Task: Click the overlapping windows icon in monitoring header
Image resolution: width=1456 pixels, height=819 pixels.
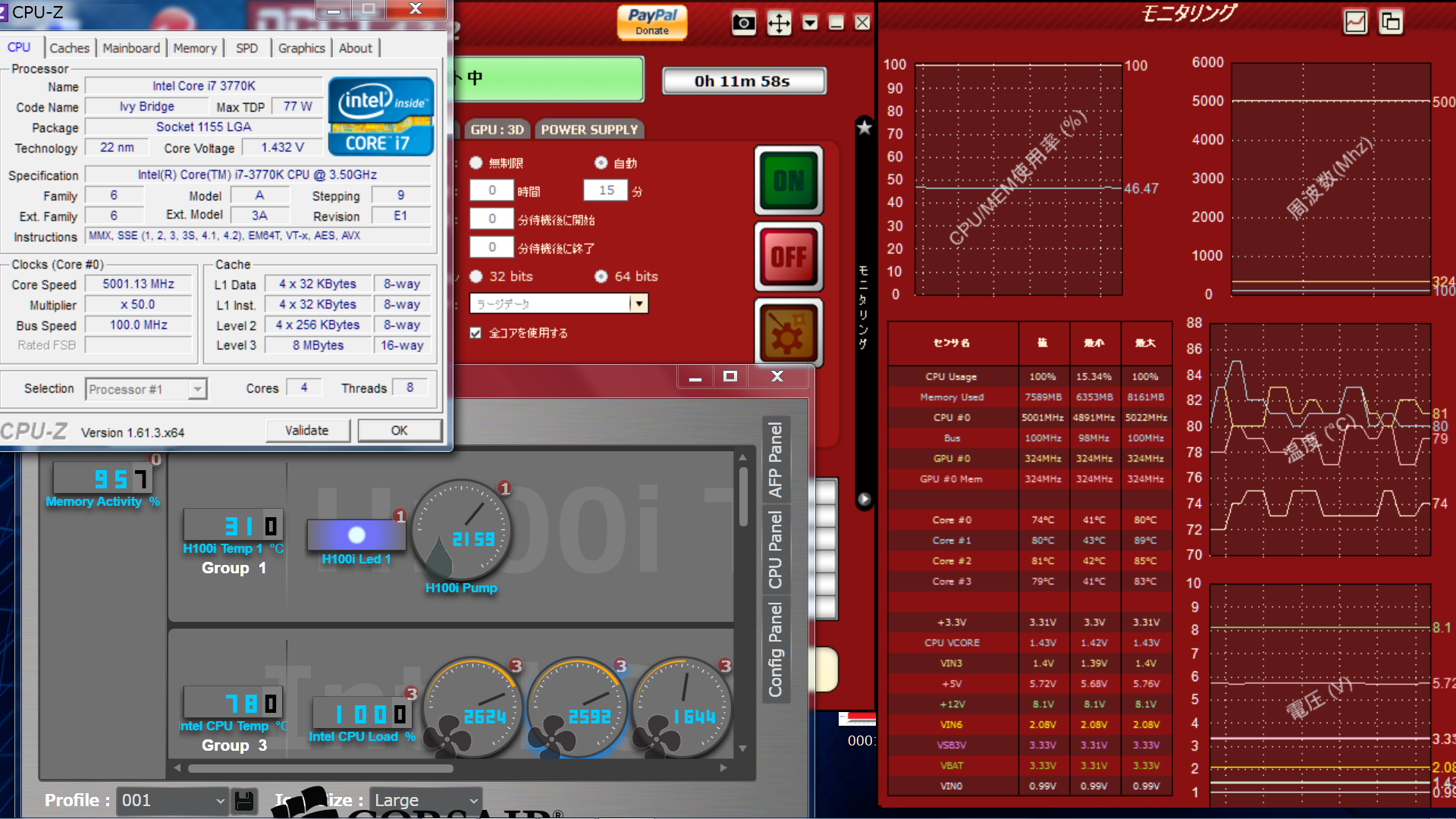Action: pos(1391,22)
